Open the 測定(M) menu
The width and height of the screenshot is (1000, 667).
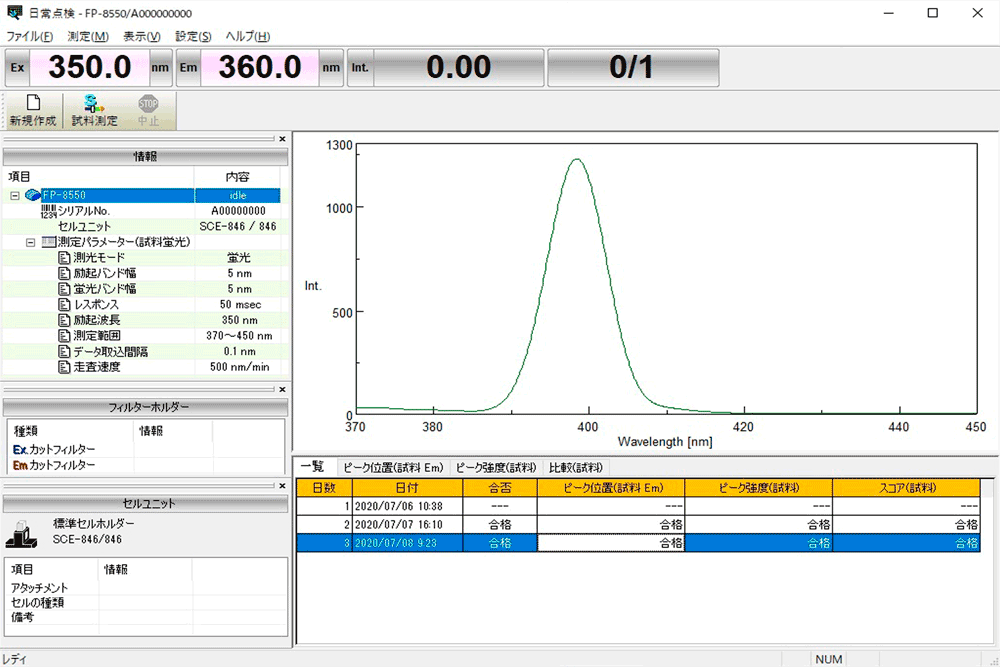(88, 36)
